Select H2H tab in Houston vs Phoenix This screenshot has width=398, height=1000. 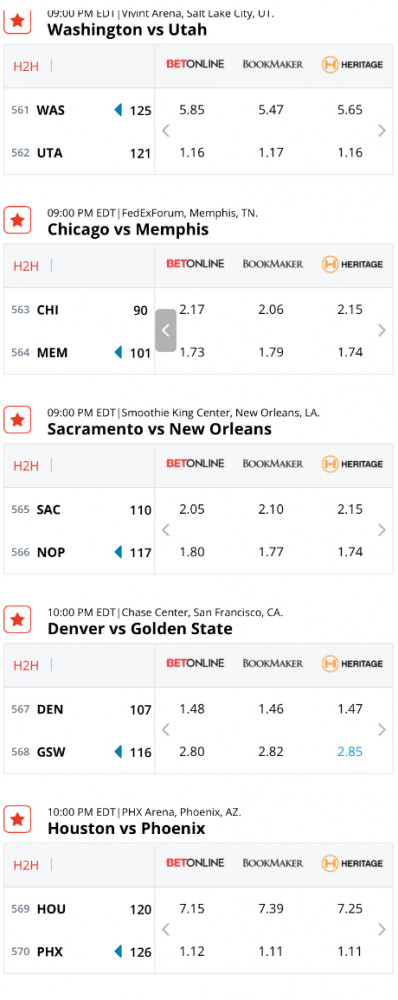[26, 865]
